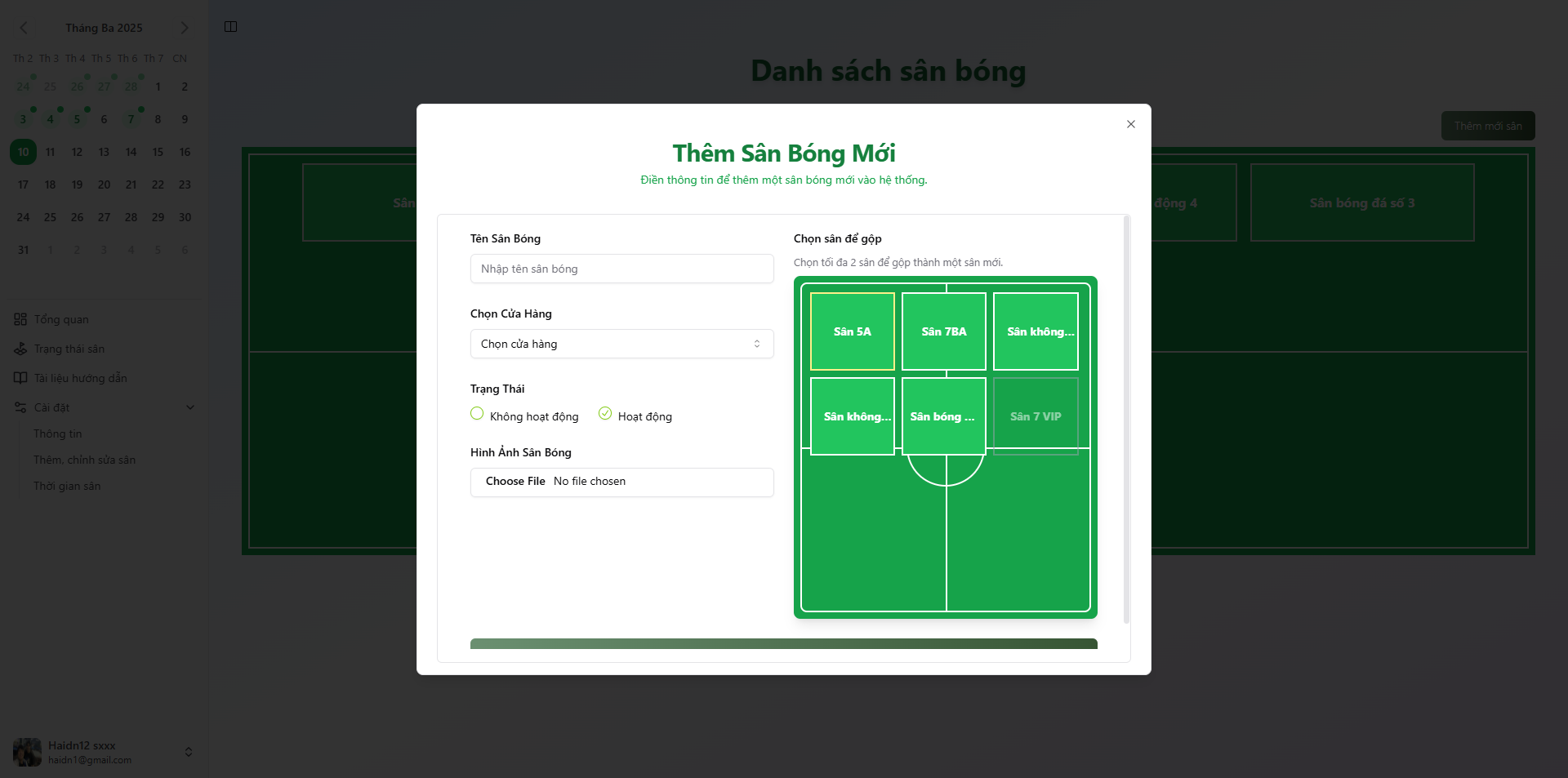Go to previous month in calendar

tap(24, 28)
